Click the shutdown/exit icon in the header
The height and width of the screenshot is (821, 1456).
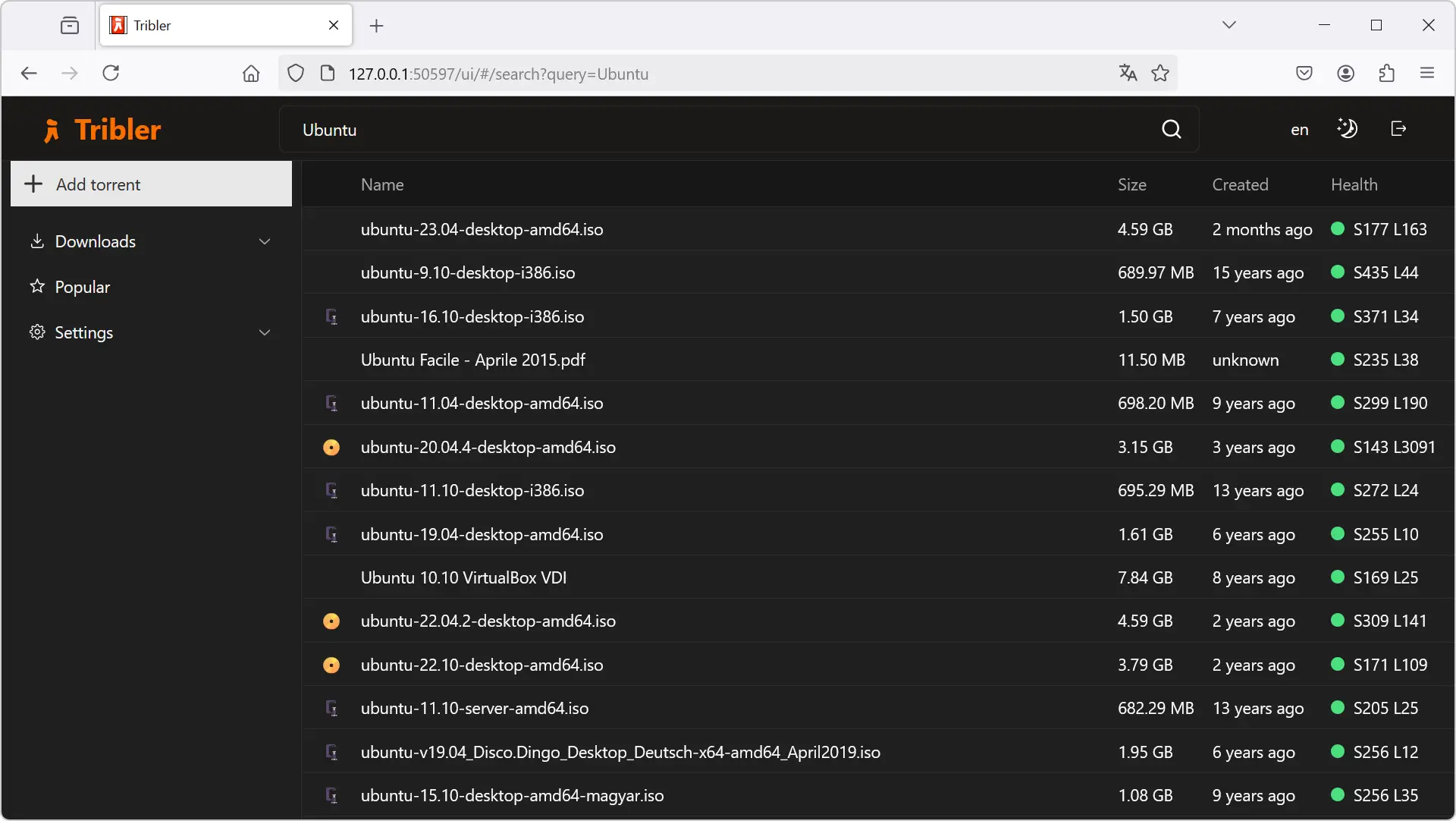point(1398,129)
